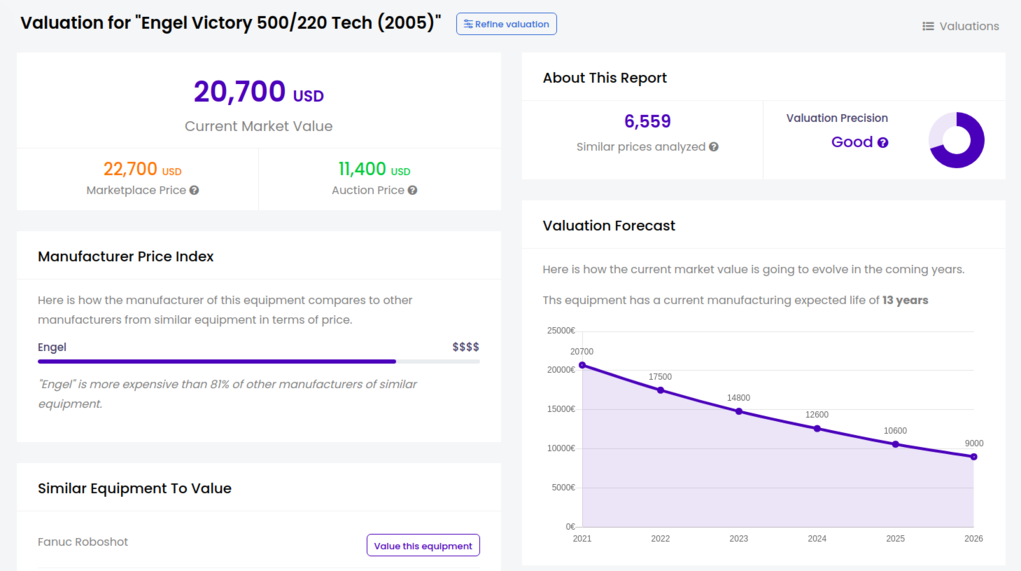The image size is (1021, 571).
Task: Select the 2021 data point at 20700
Action: coord(582,365)
